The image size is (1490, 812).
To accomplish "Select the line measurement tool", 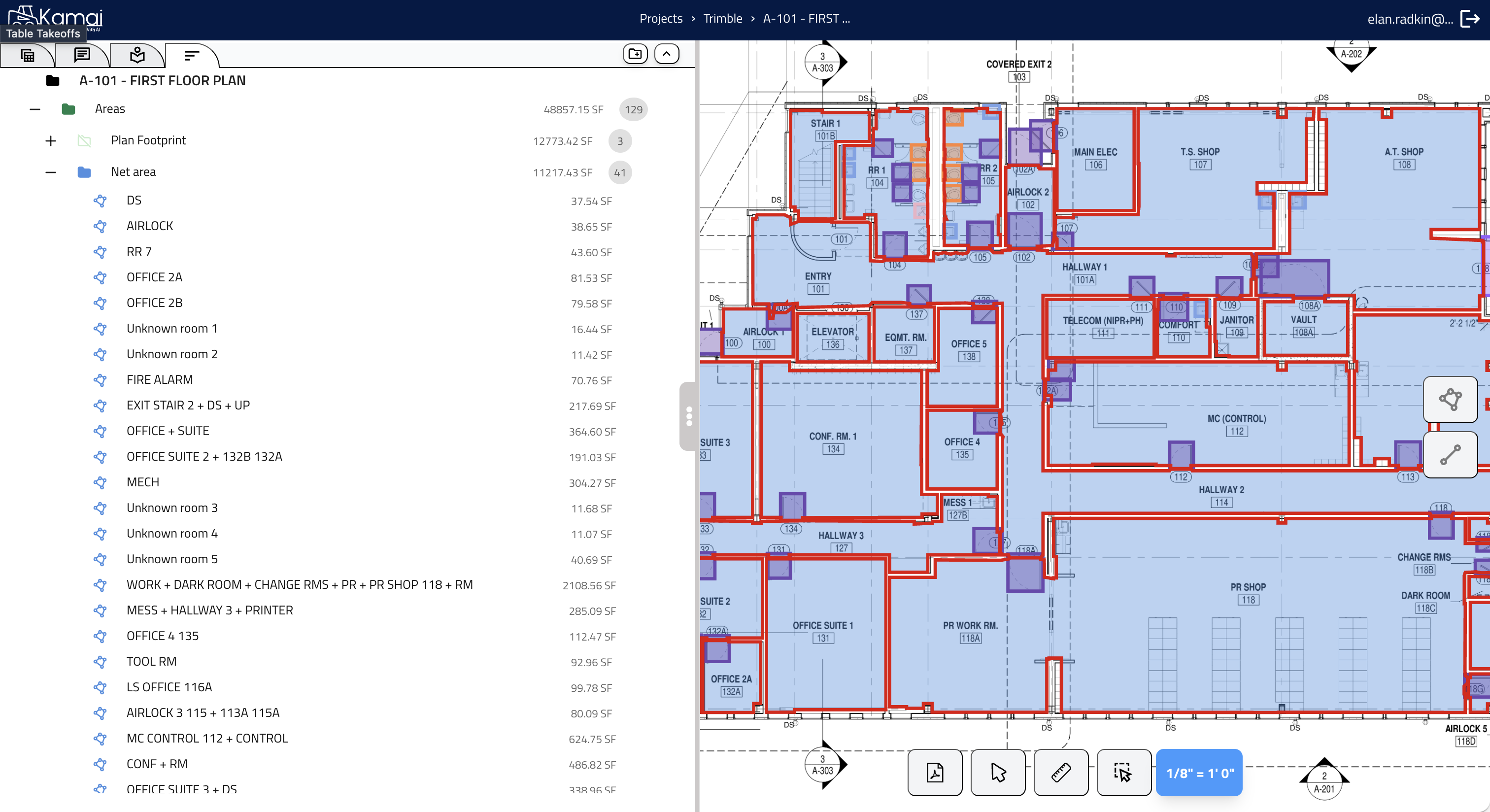I will click(1450, 455).
